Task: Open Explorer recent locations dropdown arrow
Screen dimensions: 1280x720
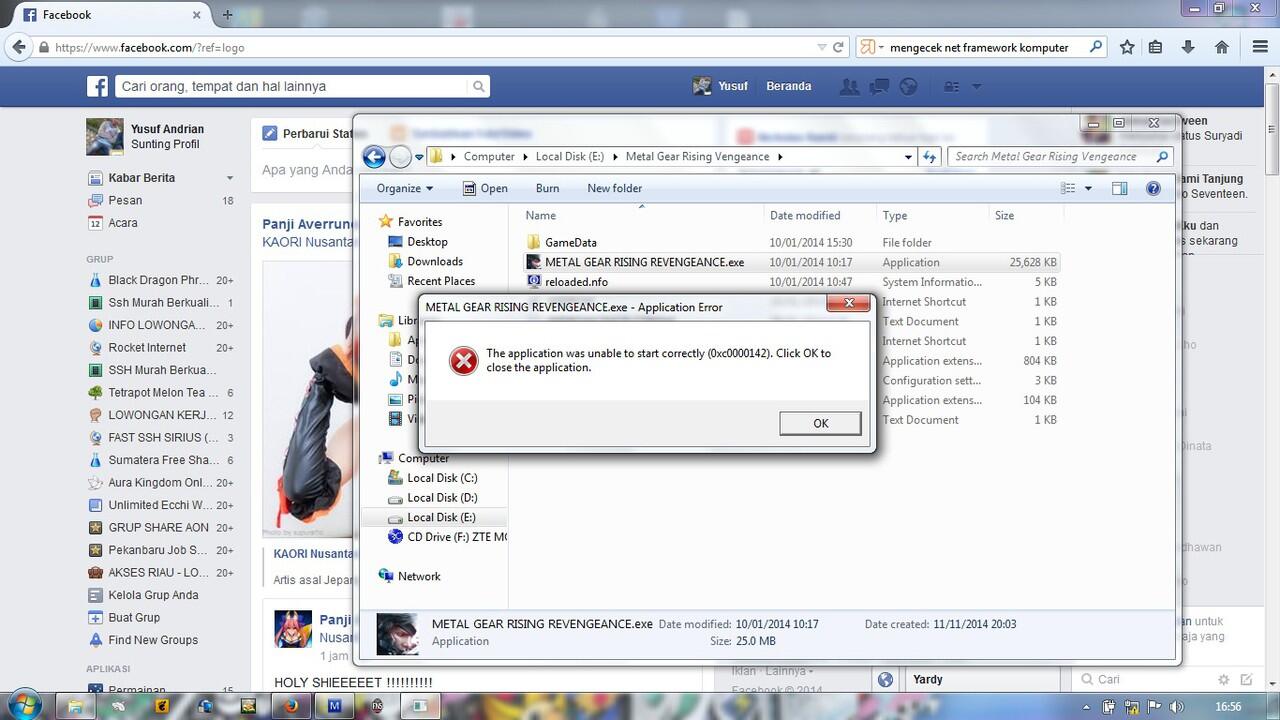Action: (419, 157)
